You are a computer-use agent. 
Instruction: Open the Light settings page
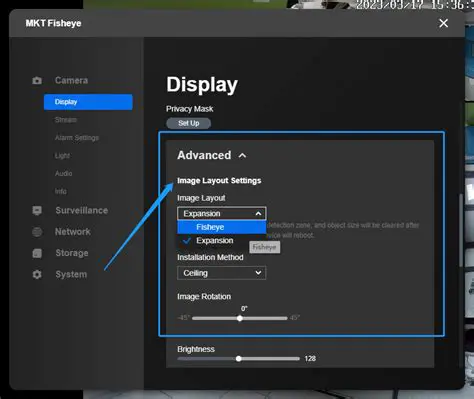click(62, 156)
